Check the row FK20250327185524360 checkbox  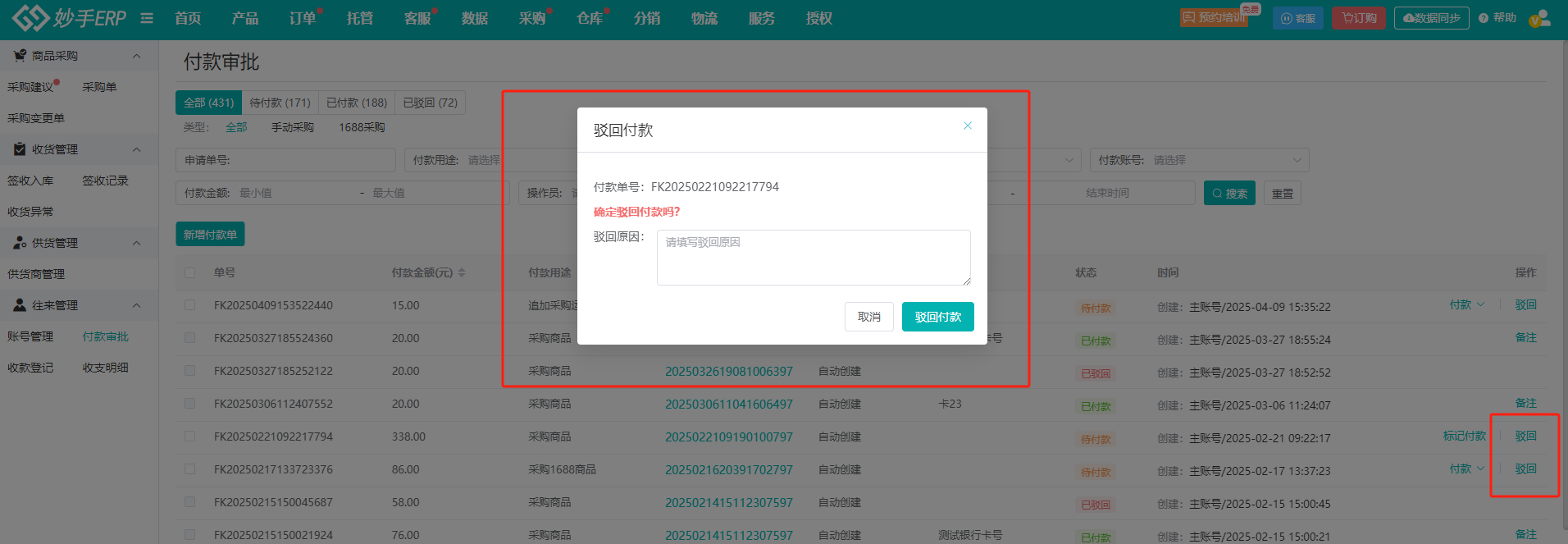tap(190, 338)
